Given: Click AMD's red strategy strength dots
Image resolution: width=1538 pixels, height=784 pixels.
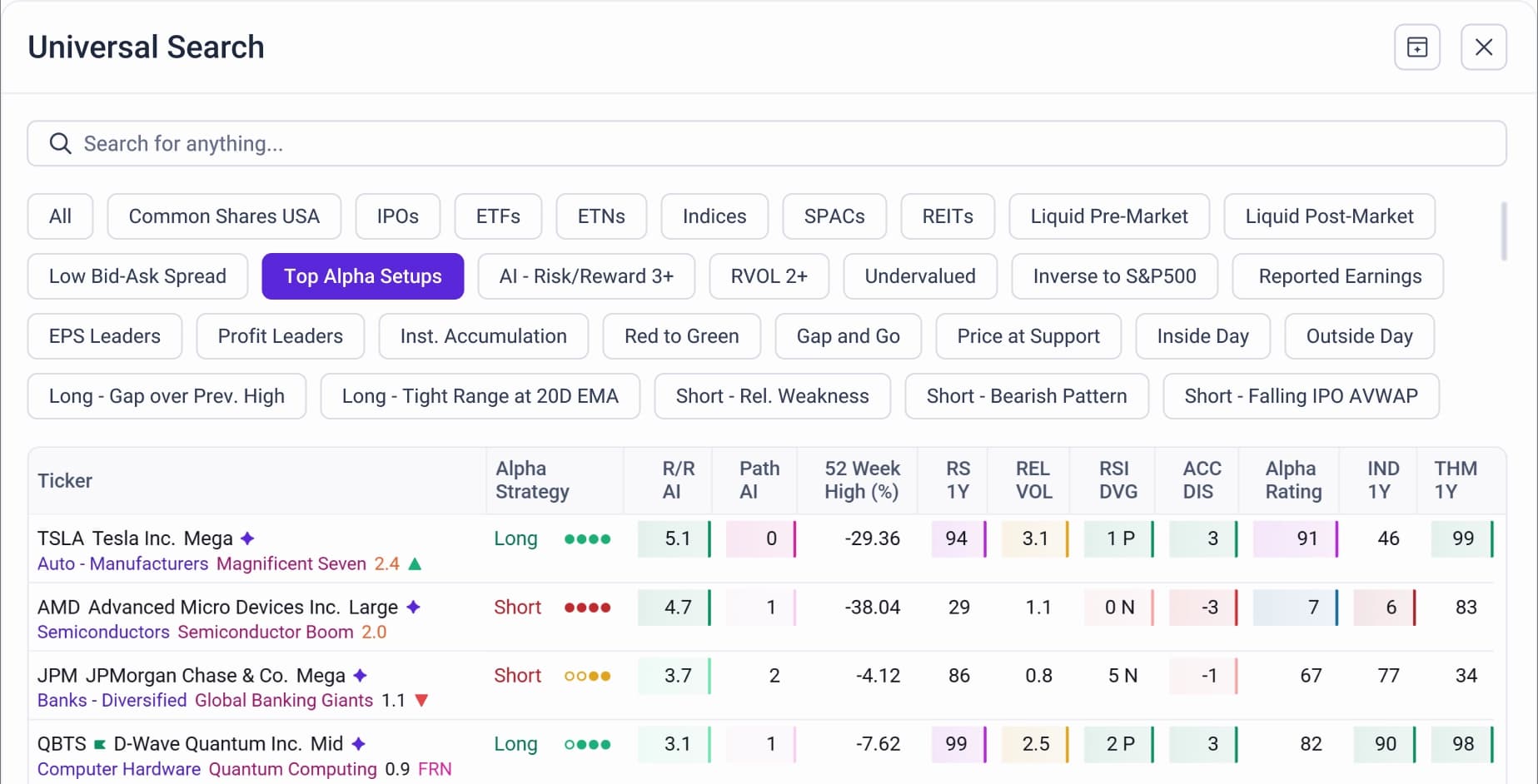Looking at the screenshot, I should [x=586, y=608].
